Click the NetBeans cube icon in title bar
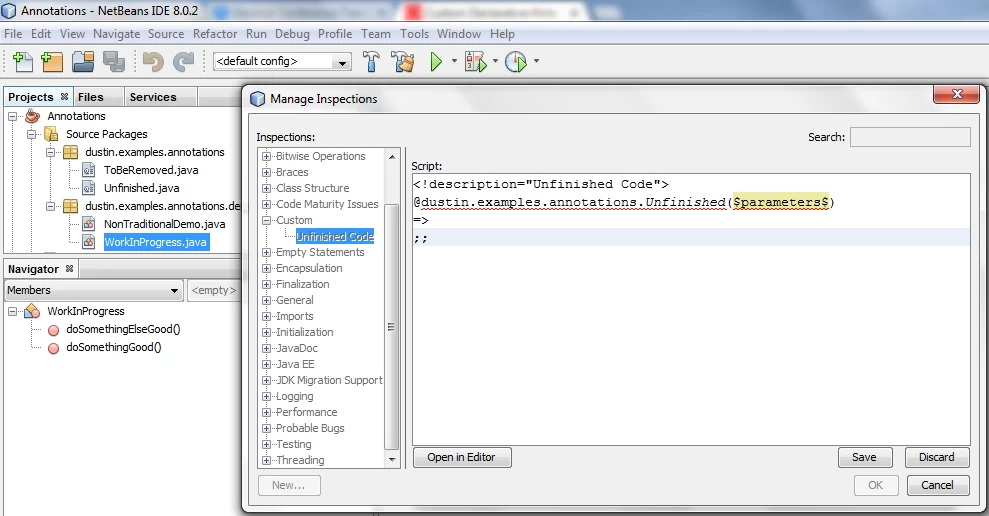Screen dimensions: 989x516 9,11
